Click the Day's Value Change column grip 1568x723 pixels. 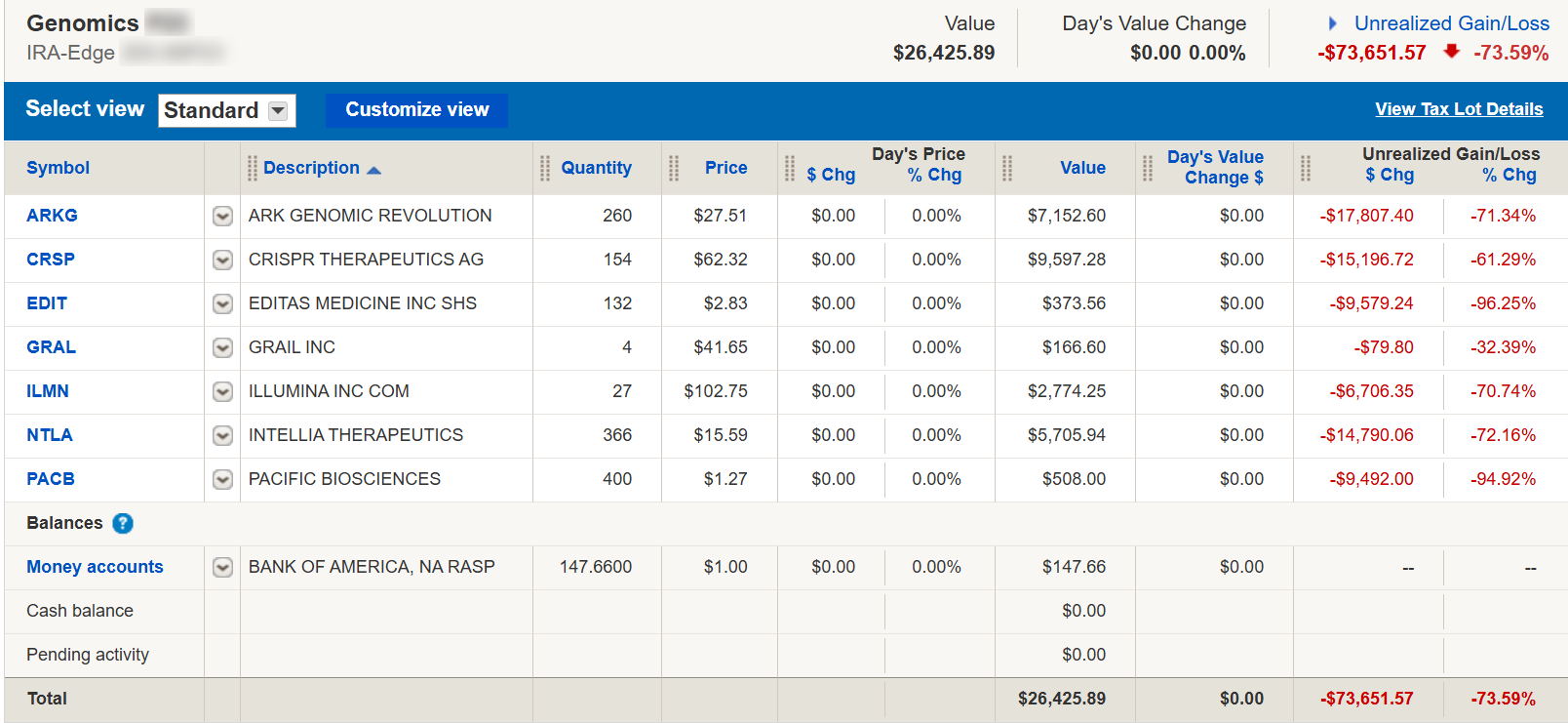click(1148, 169)
